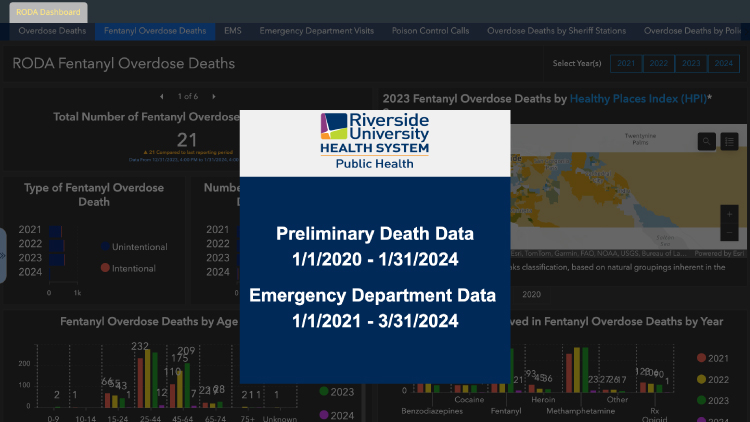Filter by year 2024 button

723,63
